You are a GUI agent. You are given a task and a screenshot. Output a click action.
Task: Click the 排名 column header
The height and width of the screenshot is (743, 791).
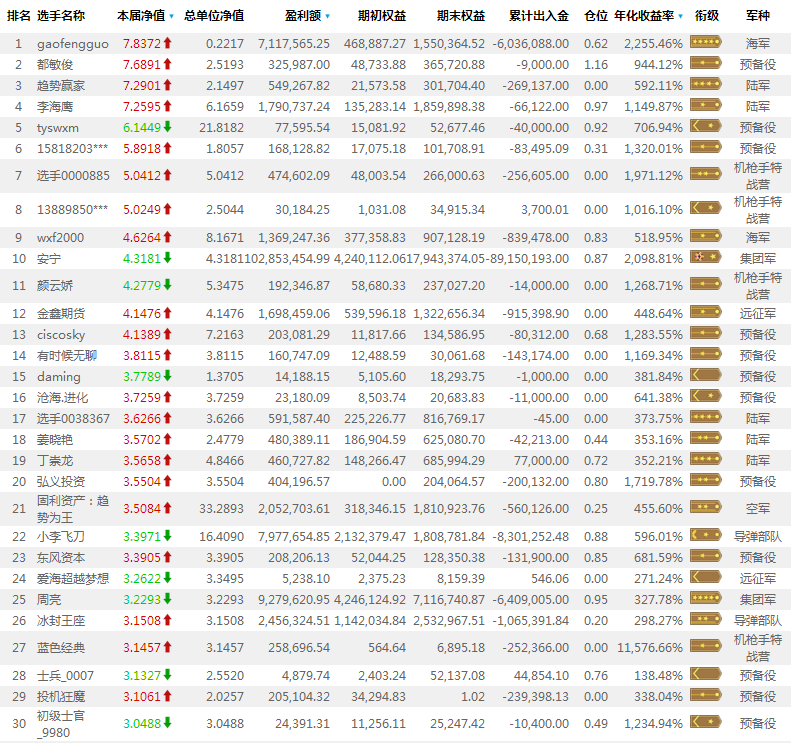(19, 16)
